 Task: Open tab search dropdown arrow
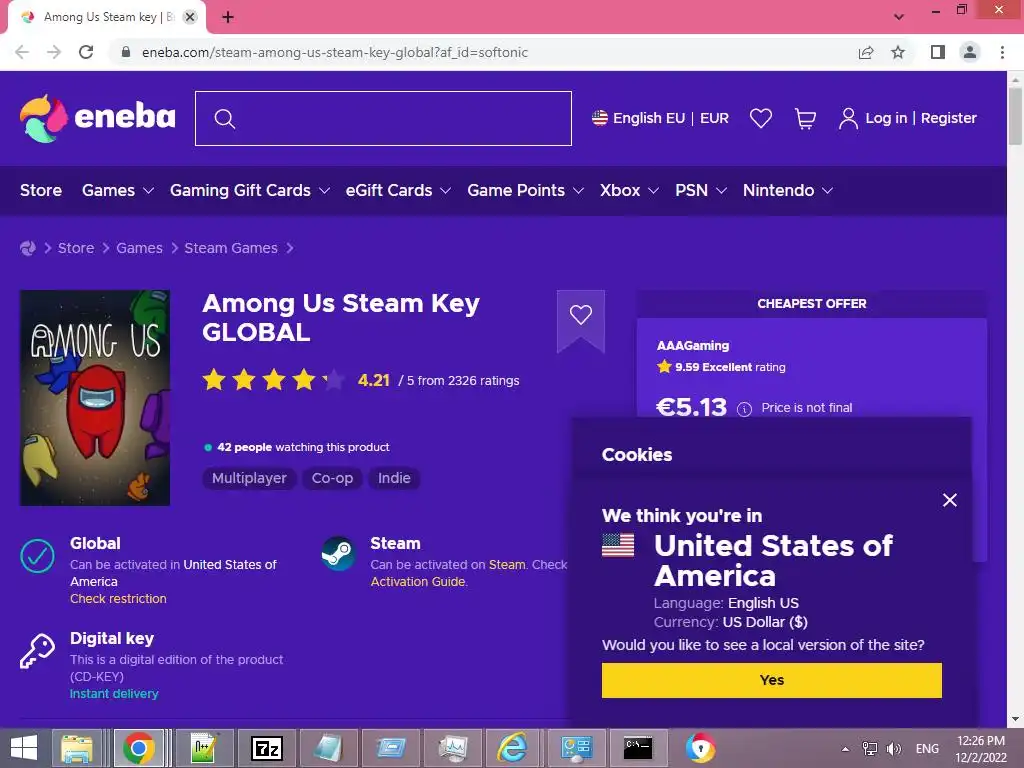[x=899, y=17]
